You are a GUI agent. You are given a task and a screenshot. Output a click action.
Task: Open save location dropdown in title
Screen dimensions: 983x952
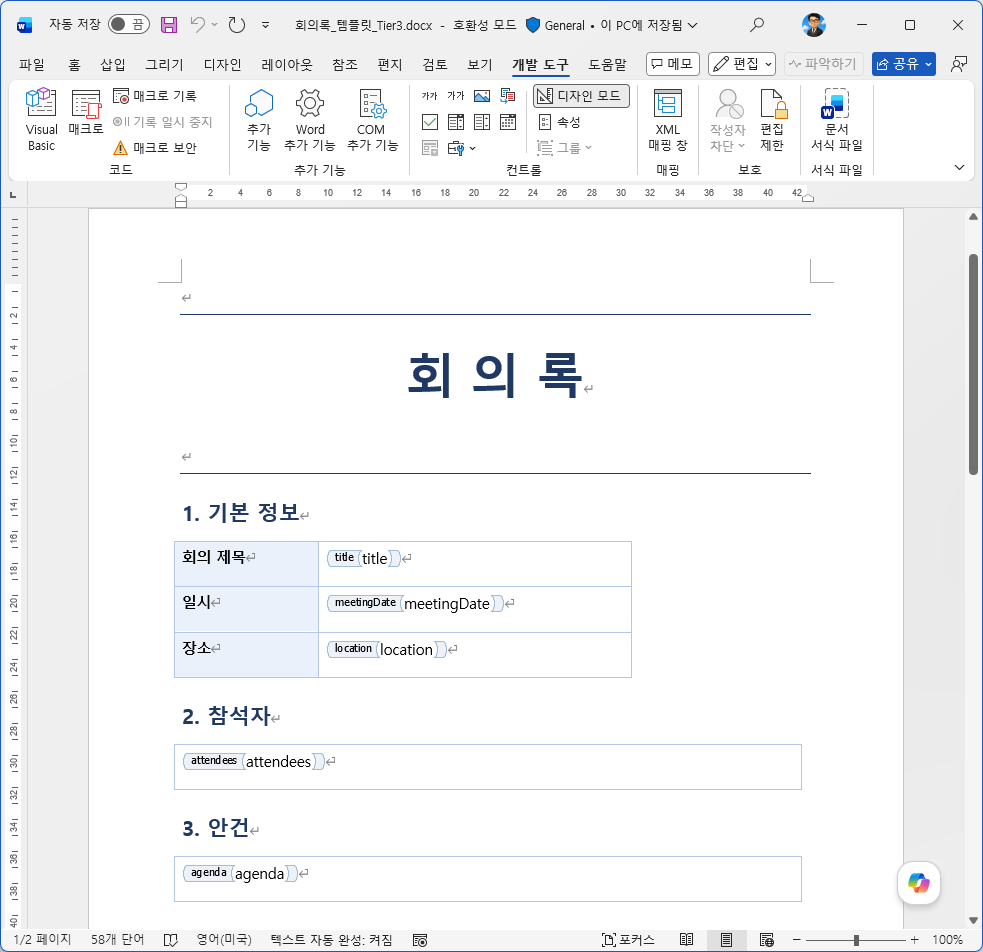(692, 25)
